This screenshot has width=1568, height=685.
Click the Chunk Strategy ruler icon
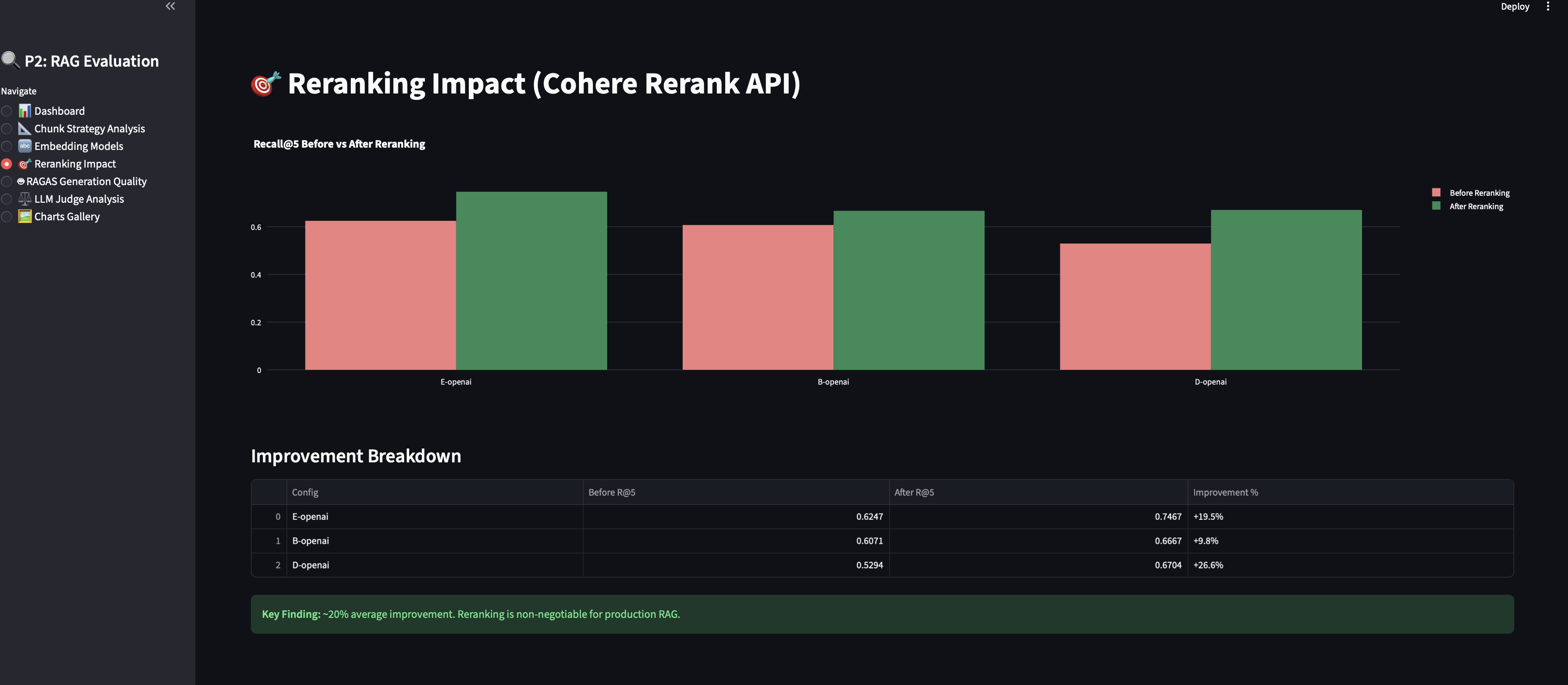click(25, 129)
